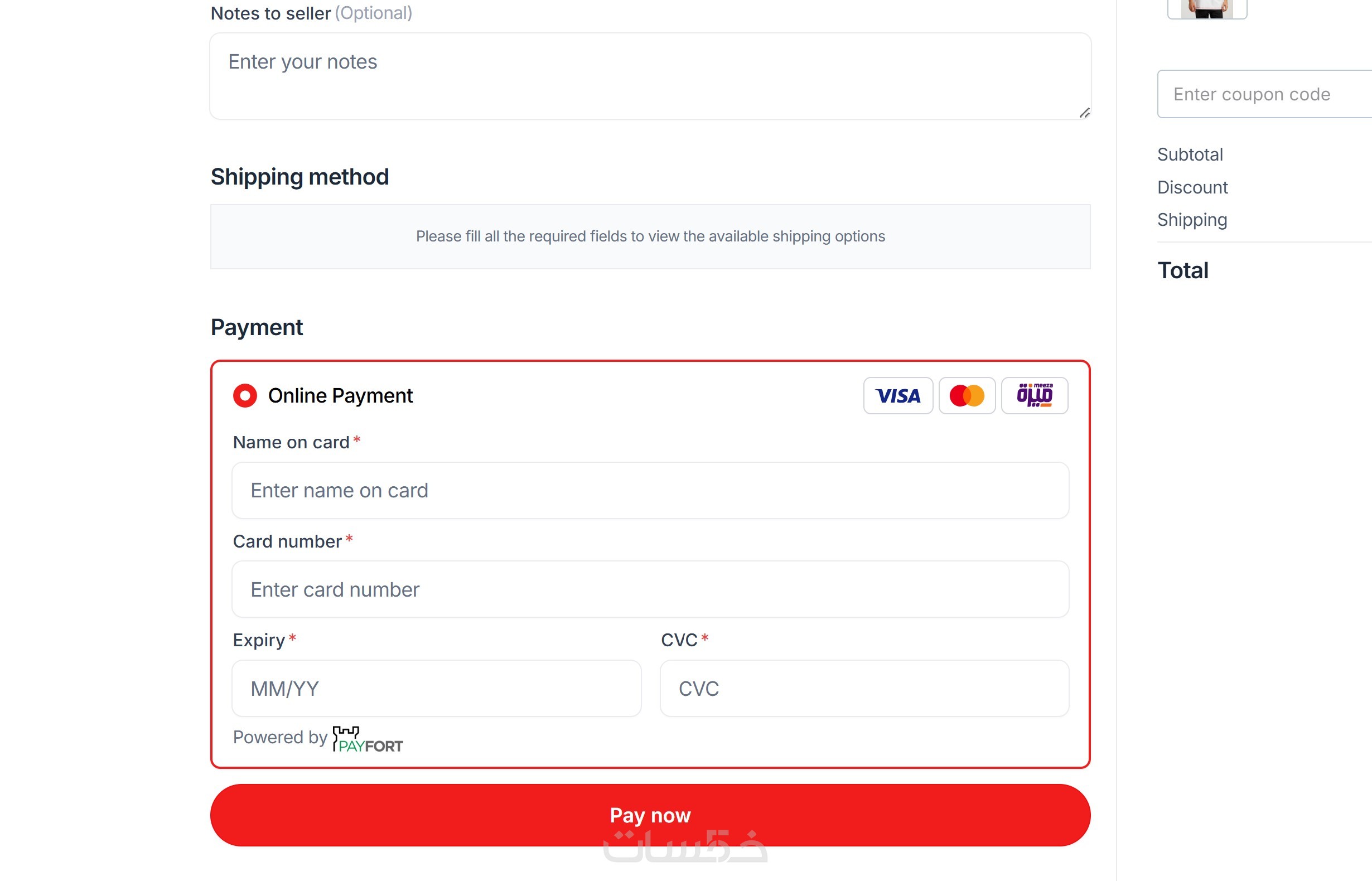The width and height of the screenshot is (1372, 881).
Task: Click the CVC input field
Action: (864, 688)
